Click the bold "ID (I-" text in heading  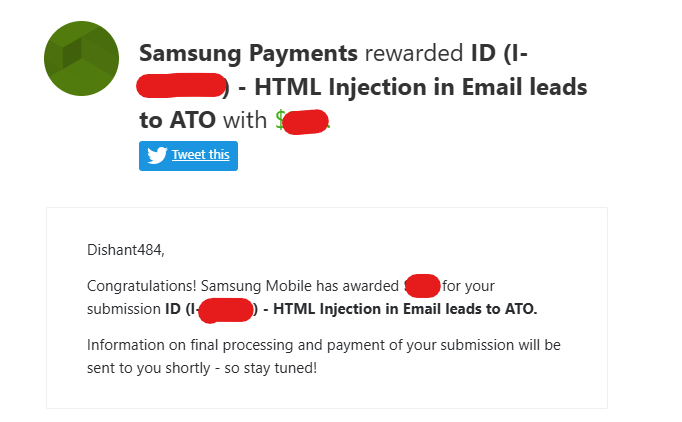[x=499, y=54]
